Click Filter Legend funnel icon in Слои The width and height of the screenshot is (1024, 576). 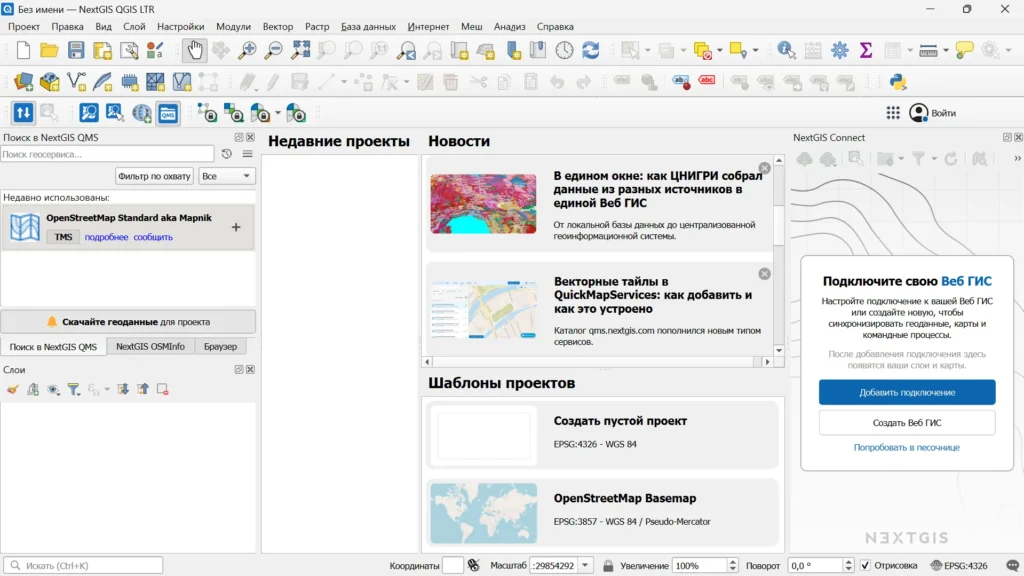click(74, 390)
